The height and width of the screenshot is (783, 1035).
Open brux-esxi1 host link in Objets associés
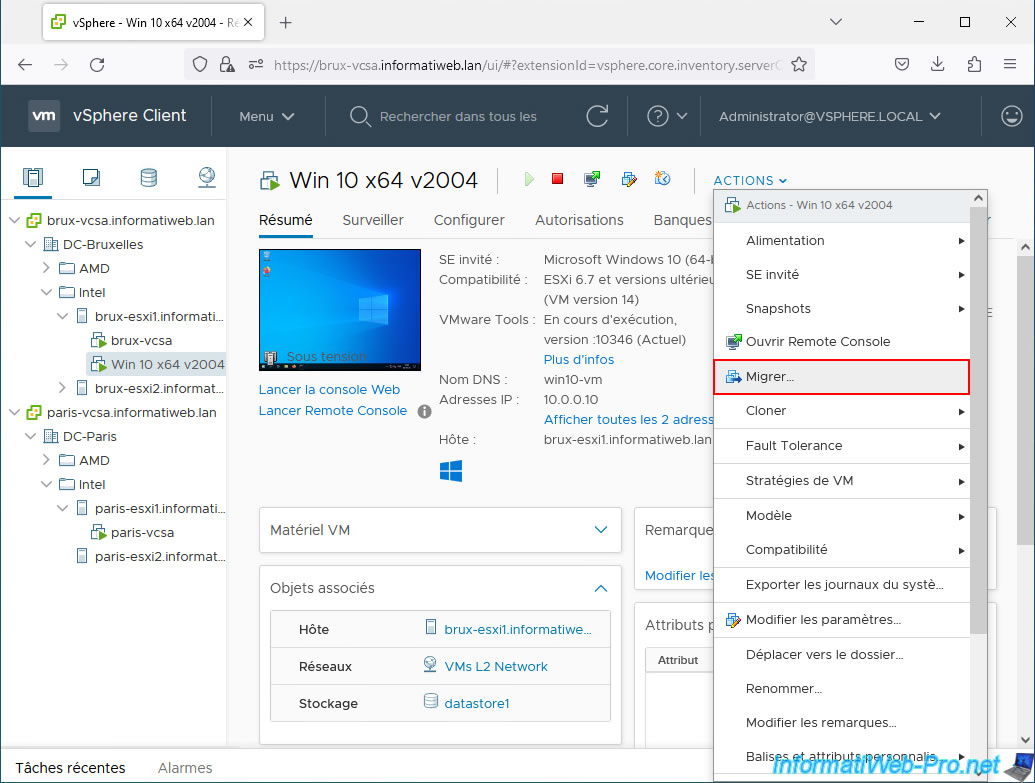pyautogui.click(x=518, y=629)
